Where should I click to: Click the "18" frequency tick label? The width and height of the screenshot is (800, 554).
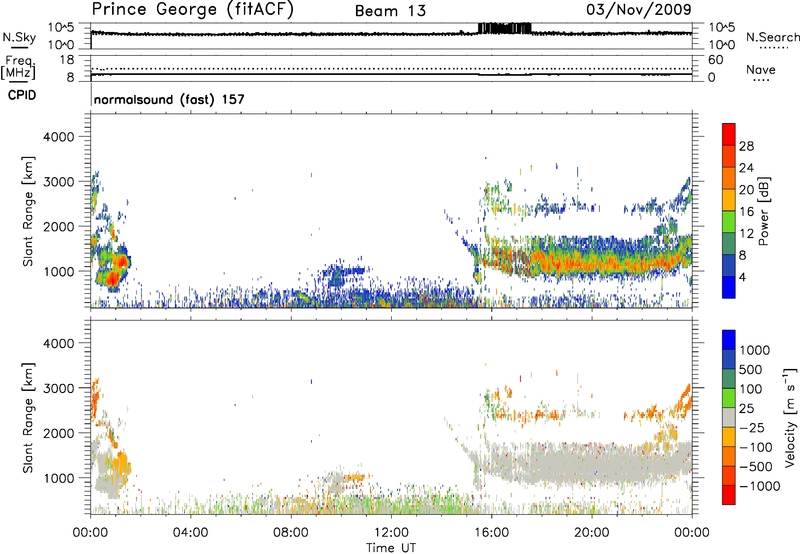[x=67, y=60]
